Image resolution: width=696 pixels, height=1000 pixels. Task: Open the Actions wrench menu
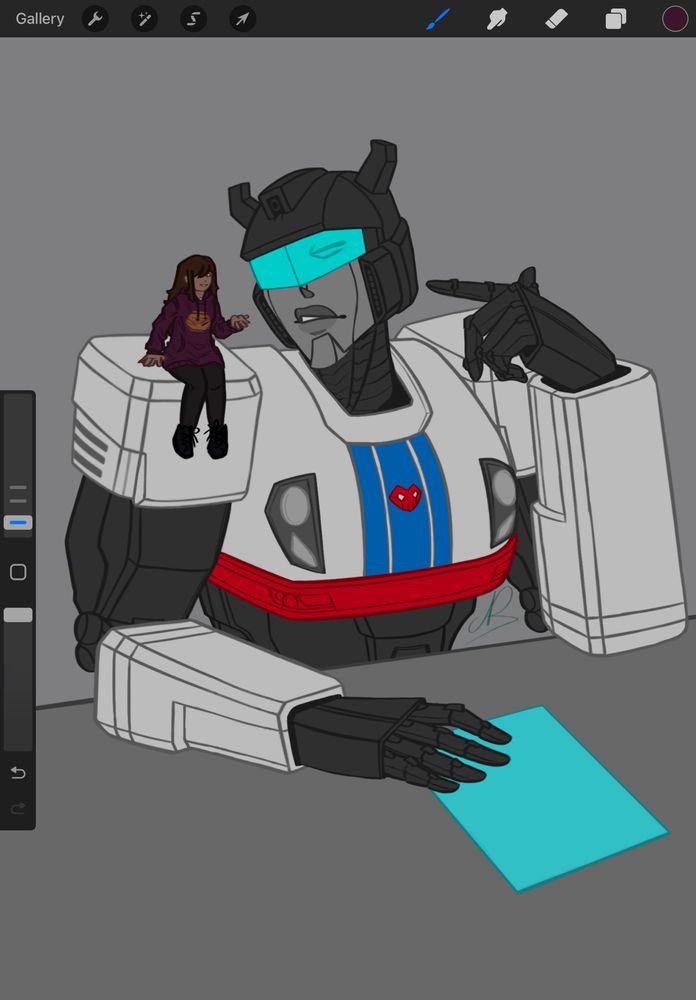(x=95, y=19)
